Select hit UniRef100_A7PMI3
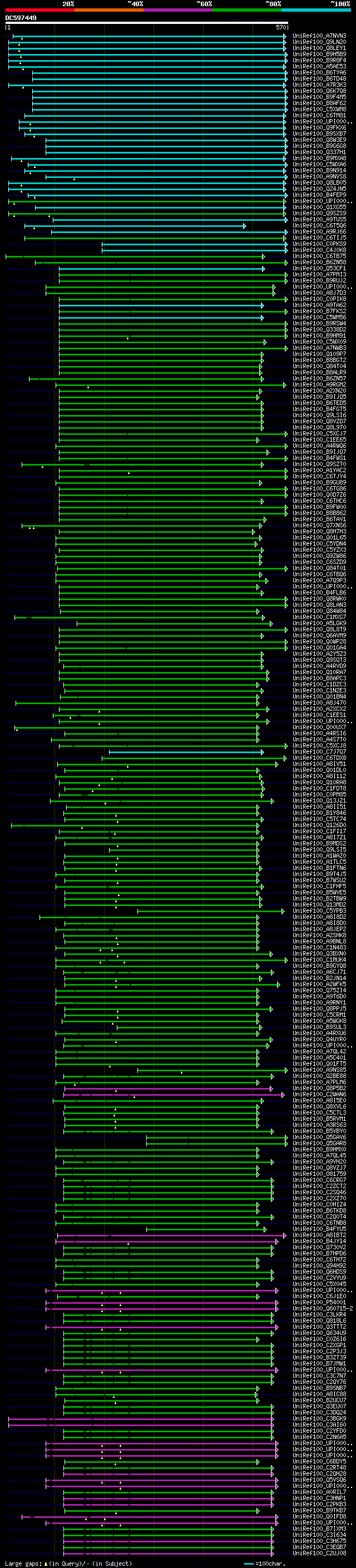Image resolution: width=356 pixels, height=1568 pixels. 319,275
